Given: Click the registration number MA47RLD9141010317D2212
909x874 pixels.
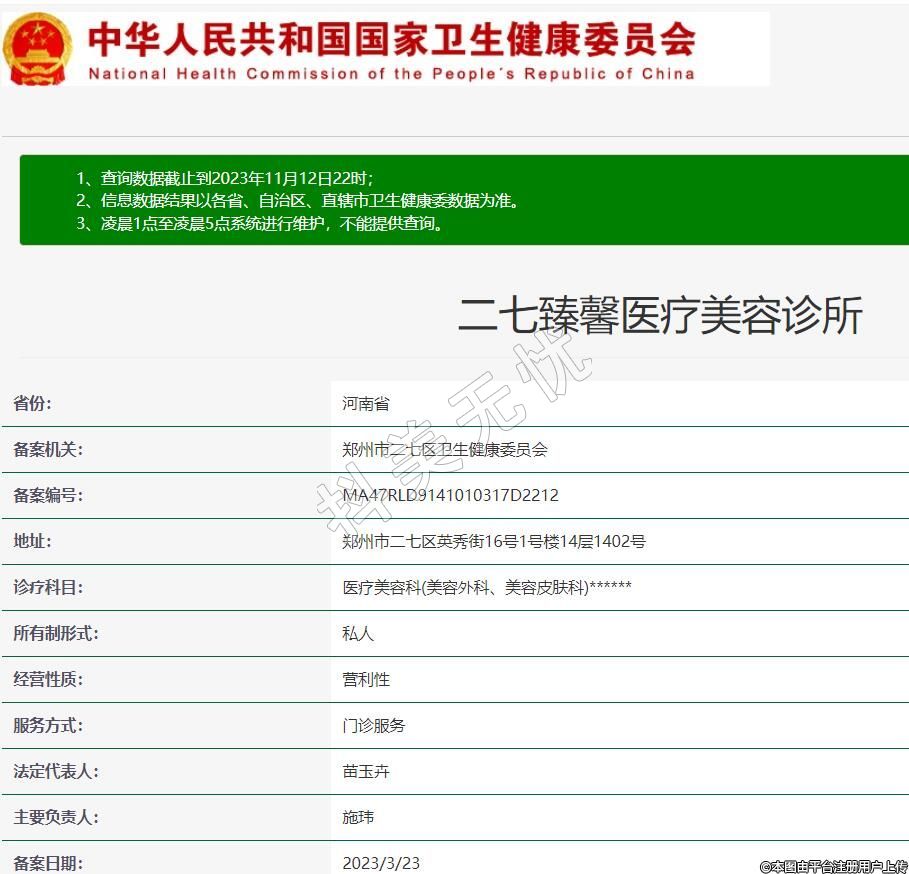Looking at the screenshot, I should coord(450,496).
